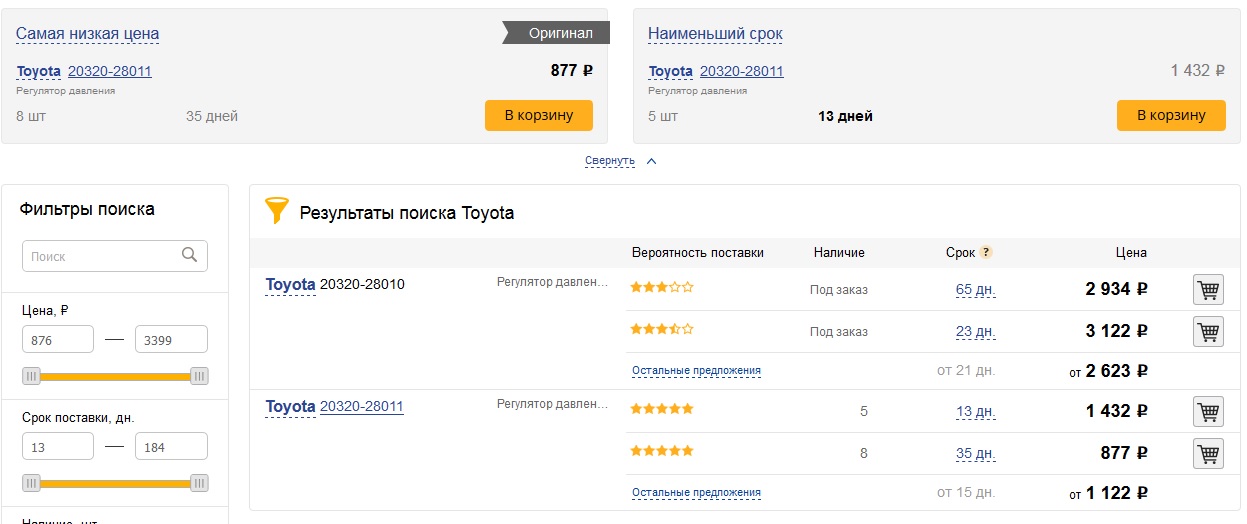Screen dimensions: 1247x524
Task: Click the 65 дн. delivery term link
Action: [975, 290]
